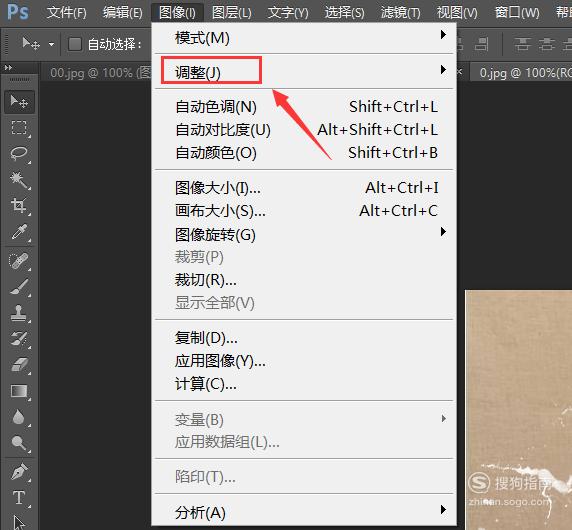The width and height of the screenshot is (572, 530).
Task: Select the Eraser tool
Action: point(19,364)
